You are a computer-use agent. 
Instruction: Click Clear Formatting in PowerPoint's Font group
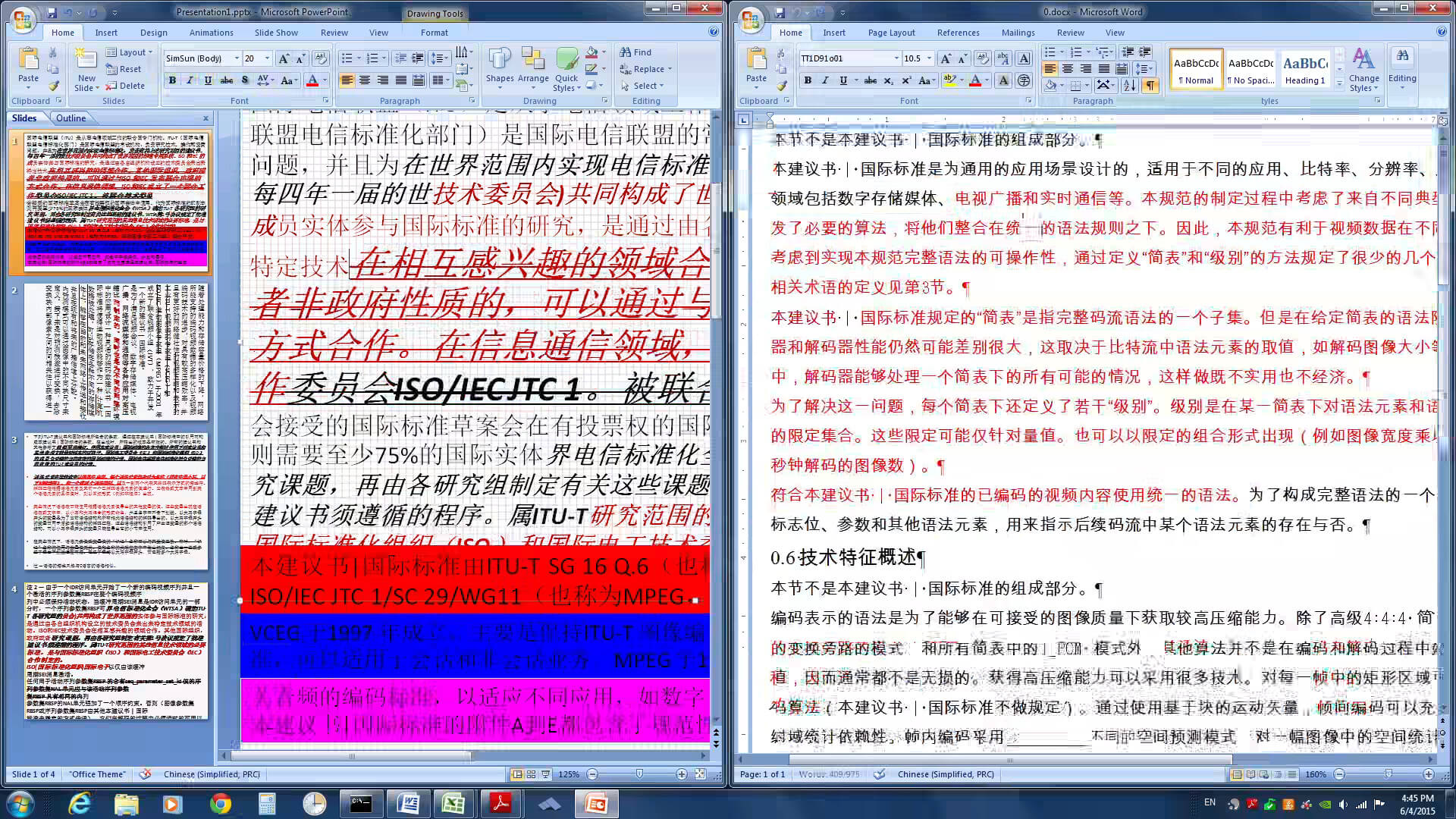(320, 58)
